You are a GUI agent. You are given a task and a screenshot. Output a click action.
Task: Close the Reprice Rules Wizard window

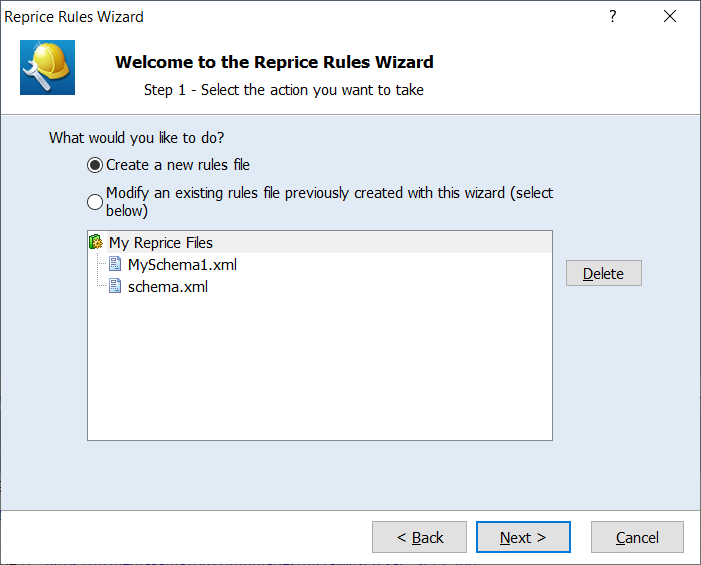[670, 17]
